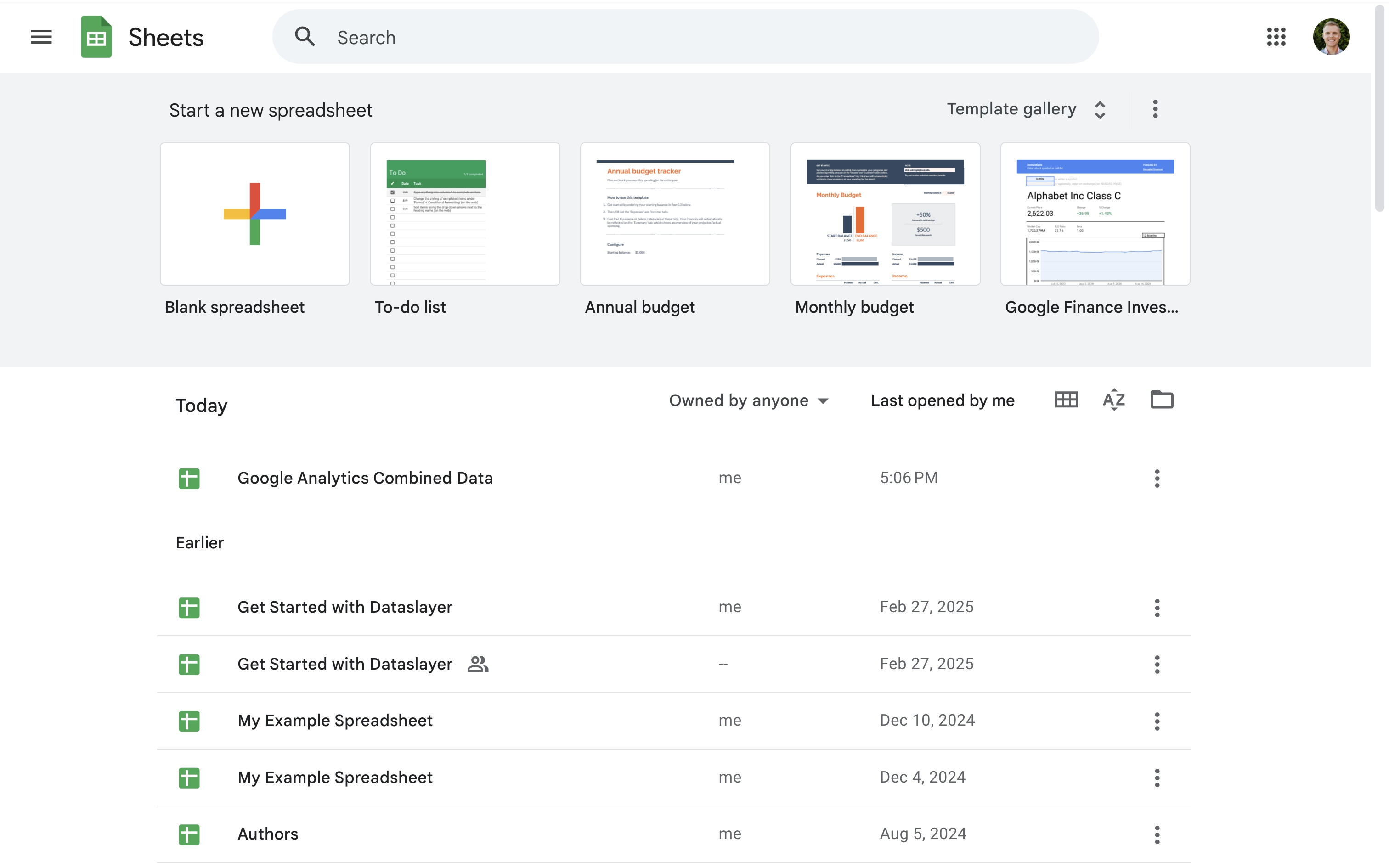The height and width of the screenshot is (868, 1389).
Task: Open options menu for Google Analytics Combined Data
Action: 1157,478
